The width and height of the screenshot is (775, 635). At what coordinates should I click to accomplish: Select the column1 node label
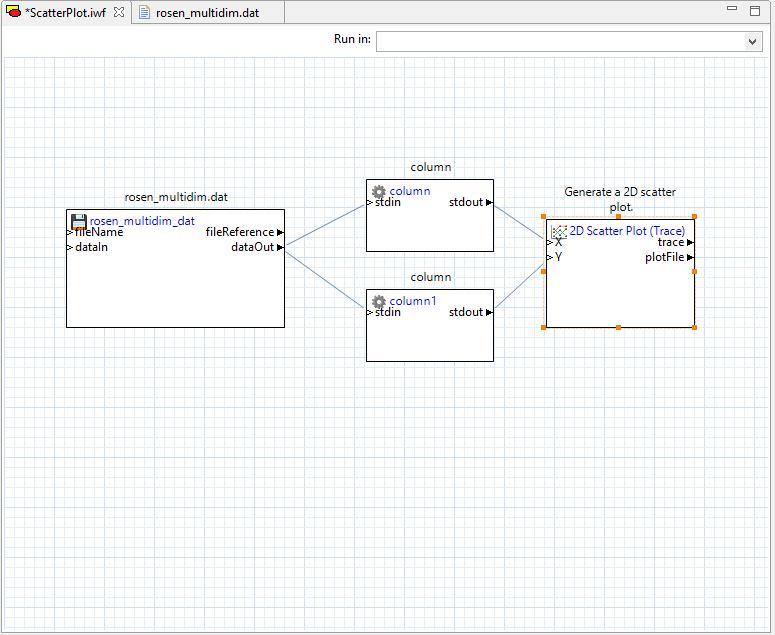pos(413,301)
